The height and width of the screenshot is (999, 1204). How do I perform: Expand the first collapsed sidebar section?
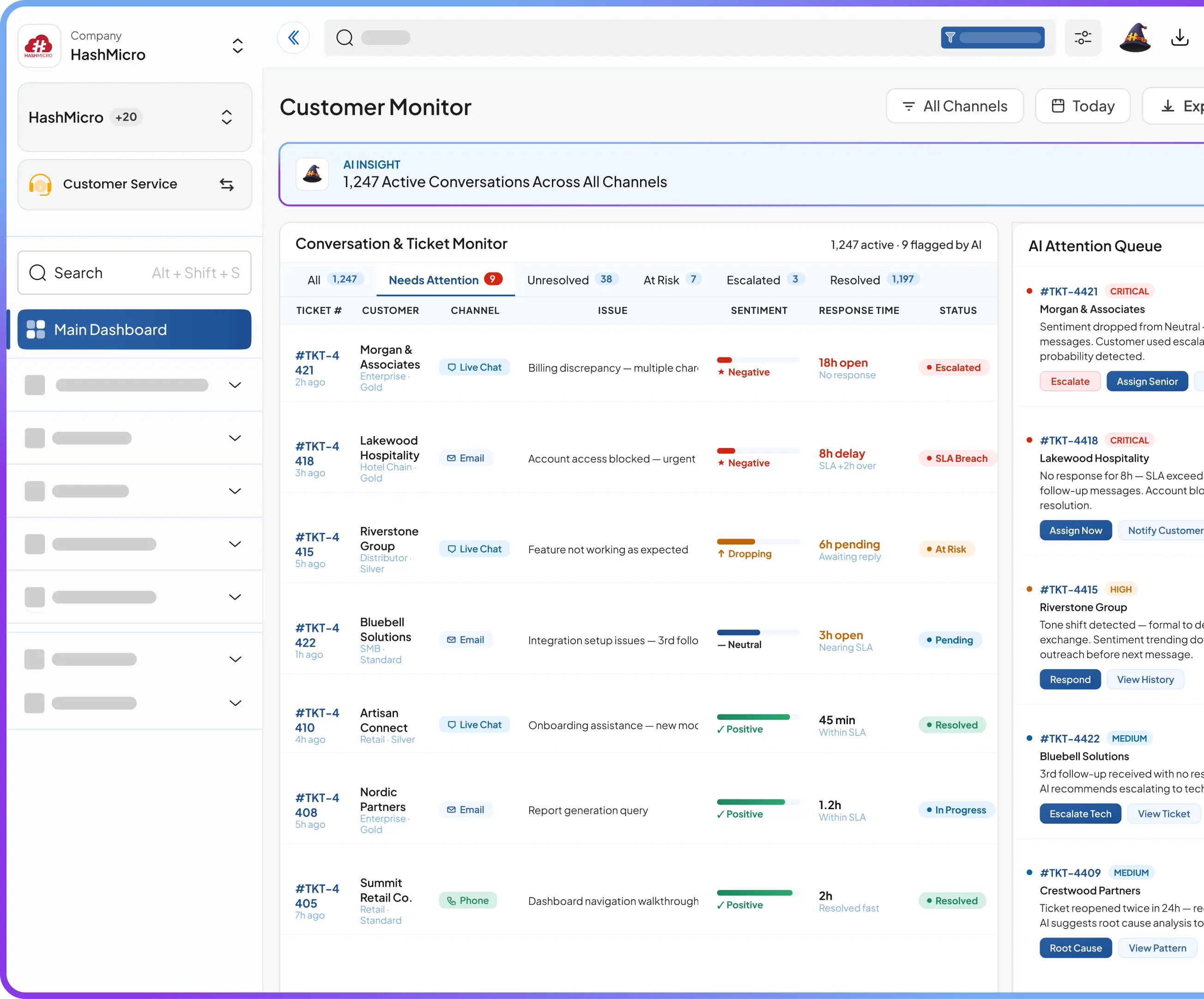tap(235, 385)
